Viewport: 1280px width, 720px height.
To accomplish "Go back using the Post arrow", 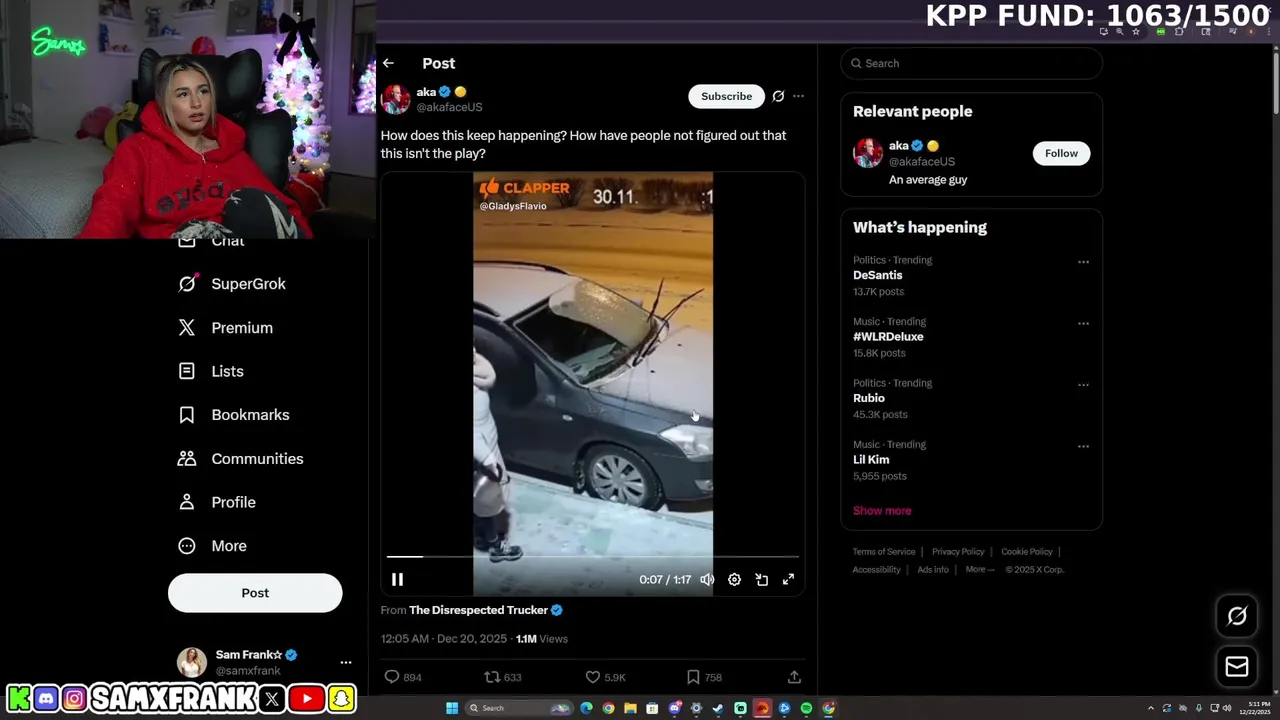I will tap(388, 63).
